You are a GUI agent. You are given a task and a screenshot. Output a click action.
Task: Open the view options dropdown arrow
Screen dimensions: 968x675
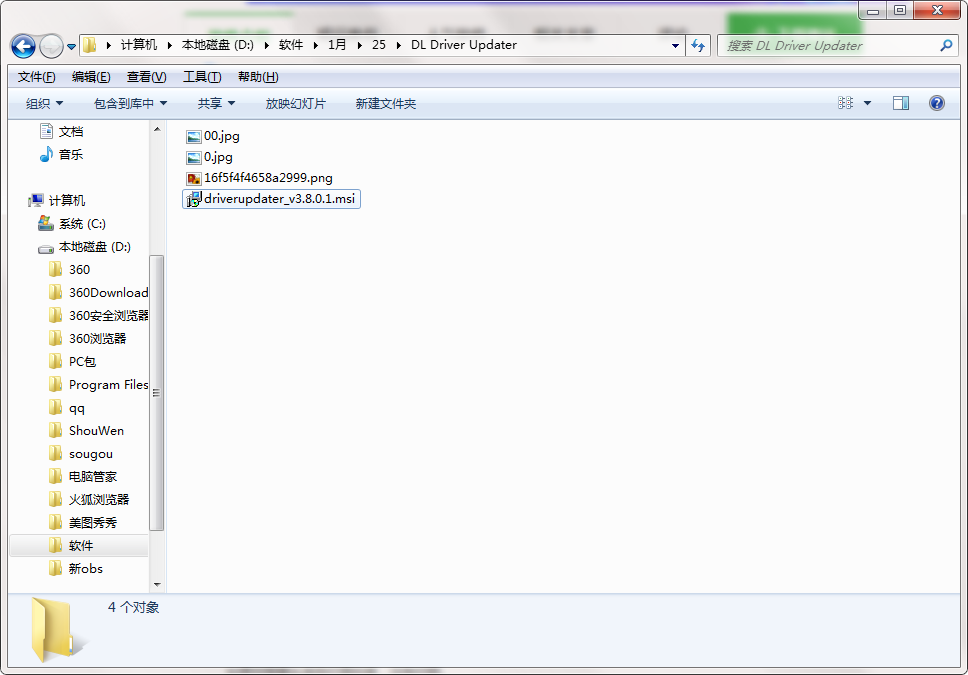click(867, 103)
